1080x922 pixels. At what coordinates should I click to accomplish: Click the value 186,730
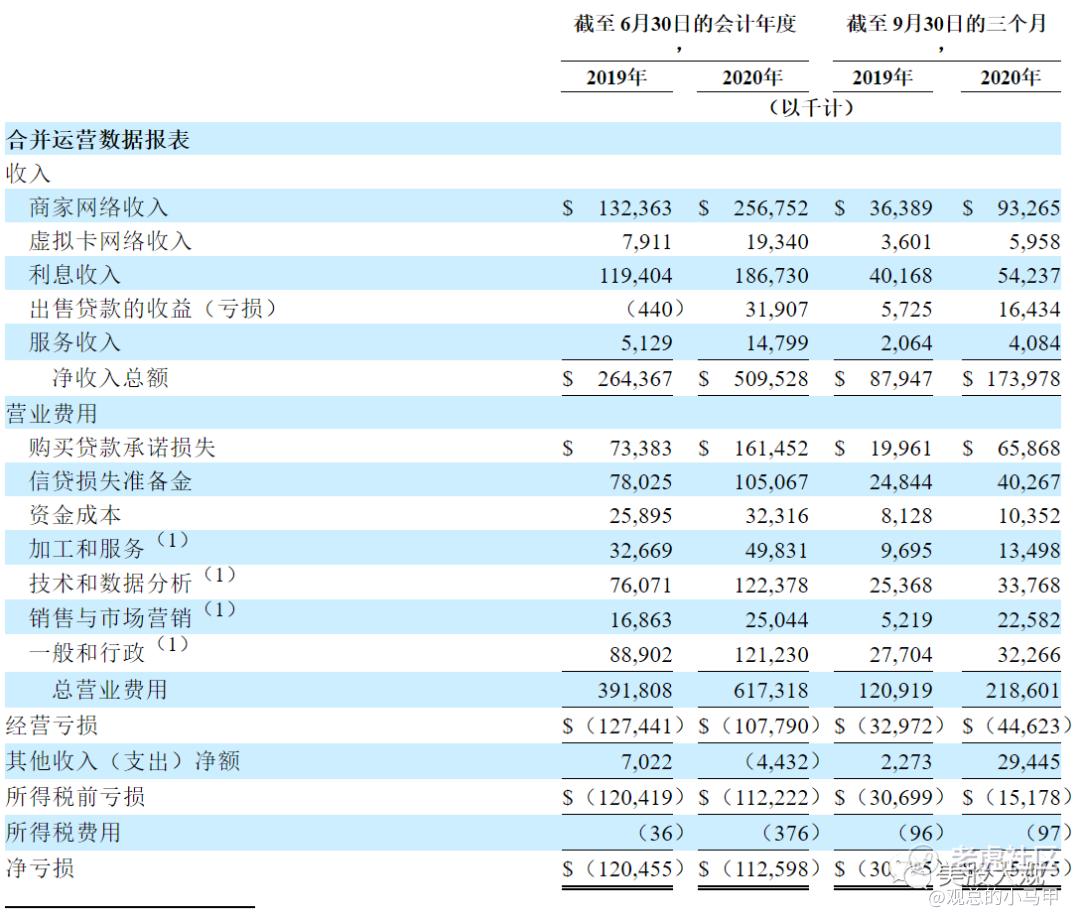tap(771, 275)
